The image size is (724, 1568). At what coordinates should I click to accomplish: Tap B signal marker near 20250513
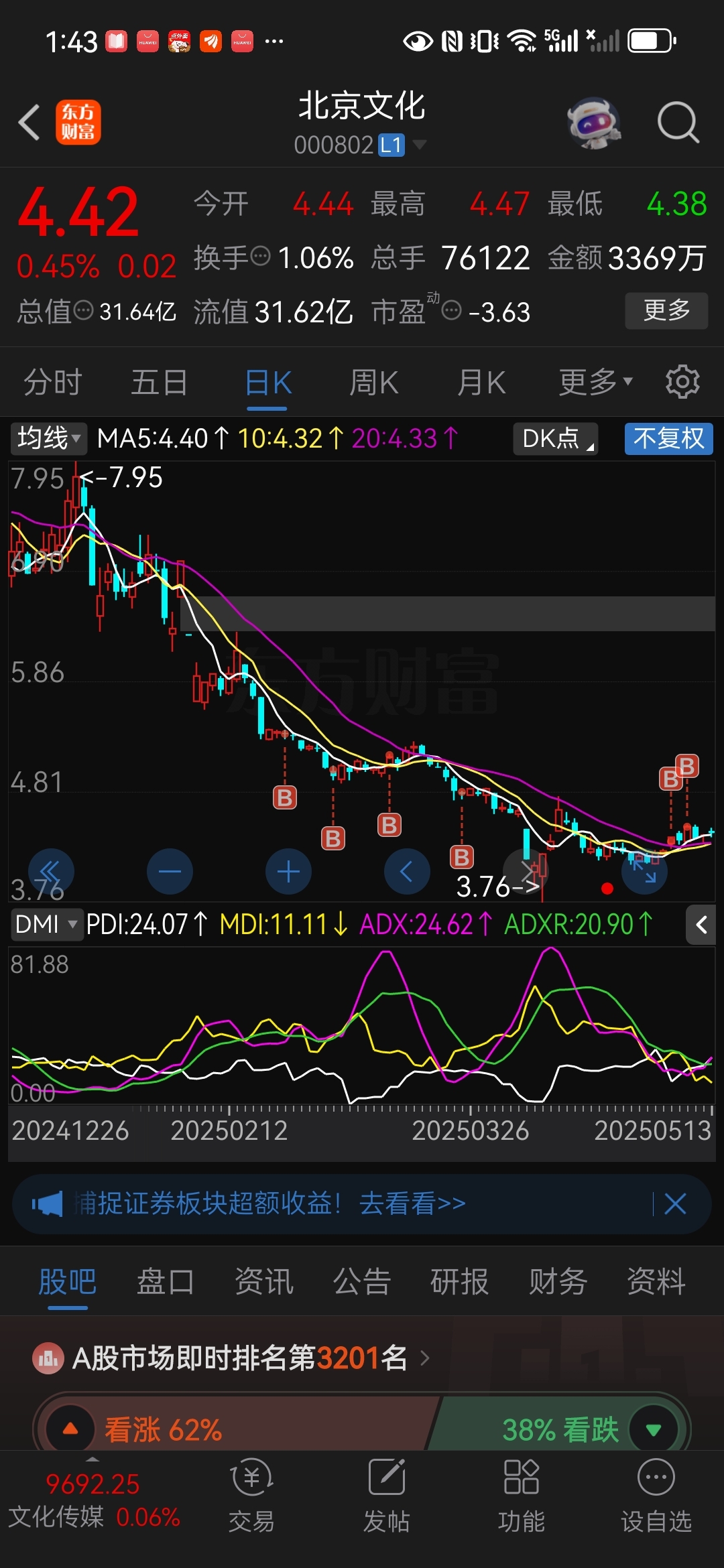point(686,765)
